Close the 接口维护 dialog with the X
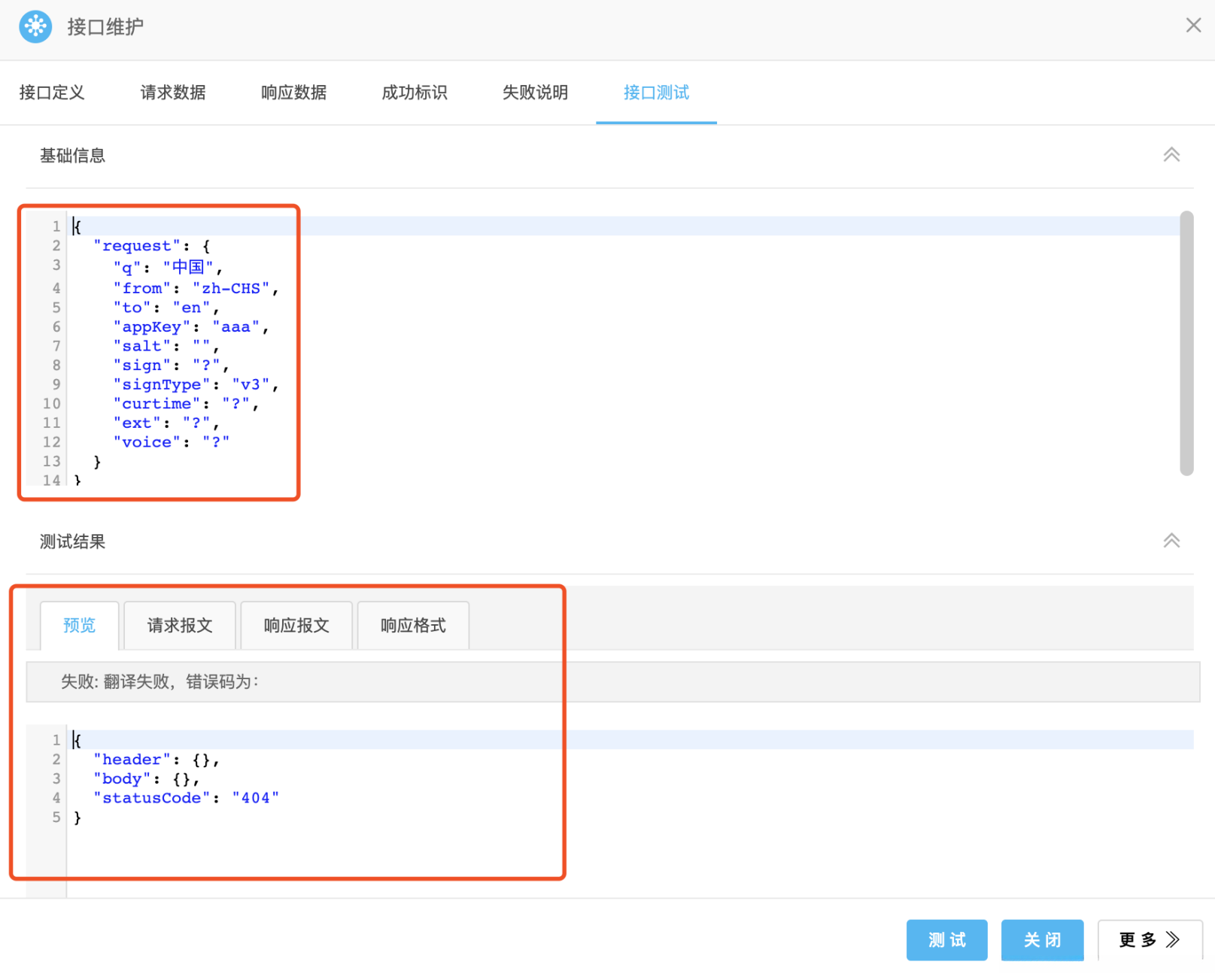 pyautogui.click(x=1193, y=26)
